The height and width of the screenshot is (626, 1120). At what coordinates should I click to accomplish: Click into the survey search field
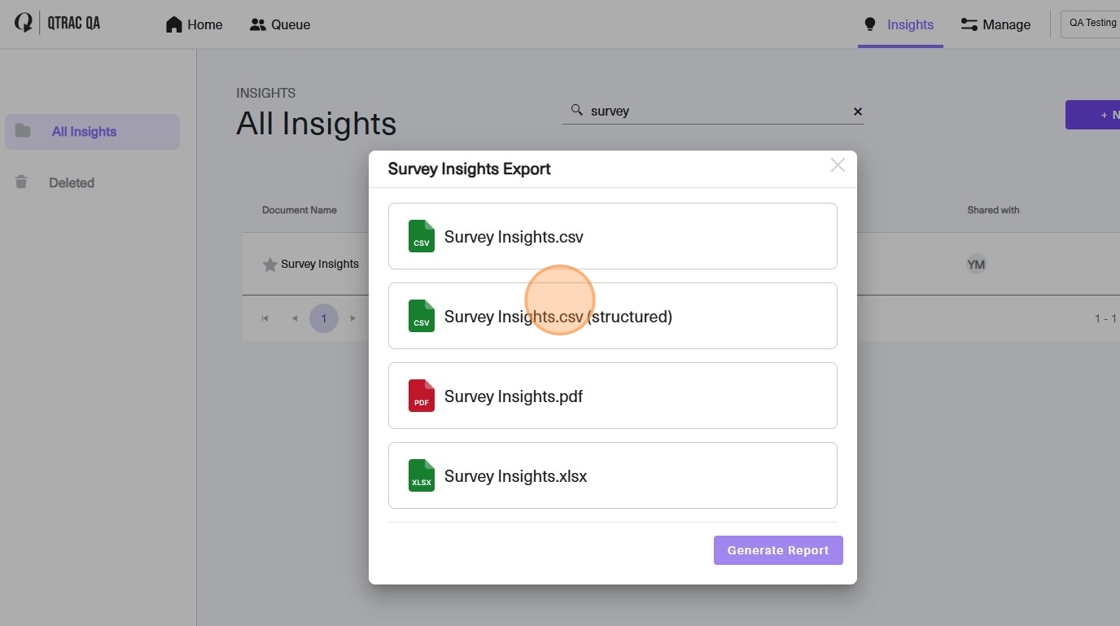(x=713, y=111)
